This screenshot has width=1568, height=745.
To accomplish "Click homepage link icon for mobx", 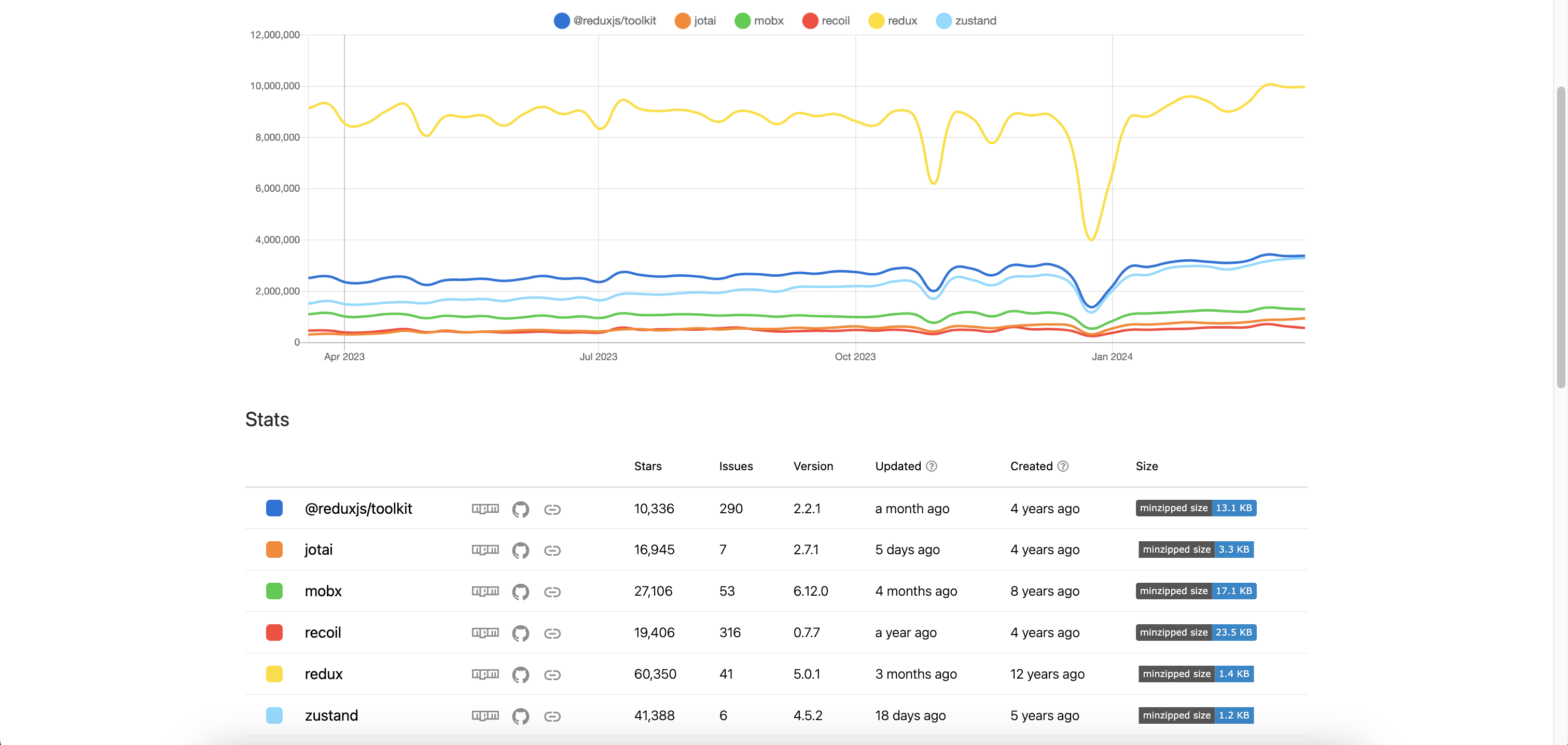I will point(552,592).
